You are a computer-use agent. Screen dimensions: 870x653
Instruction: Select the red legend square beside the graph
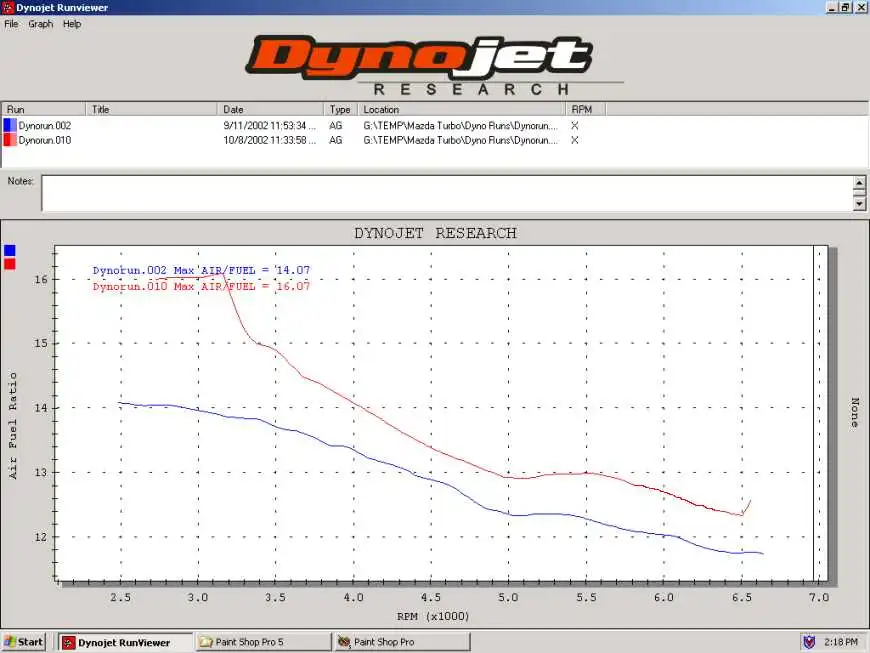coord(9,265)
